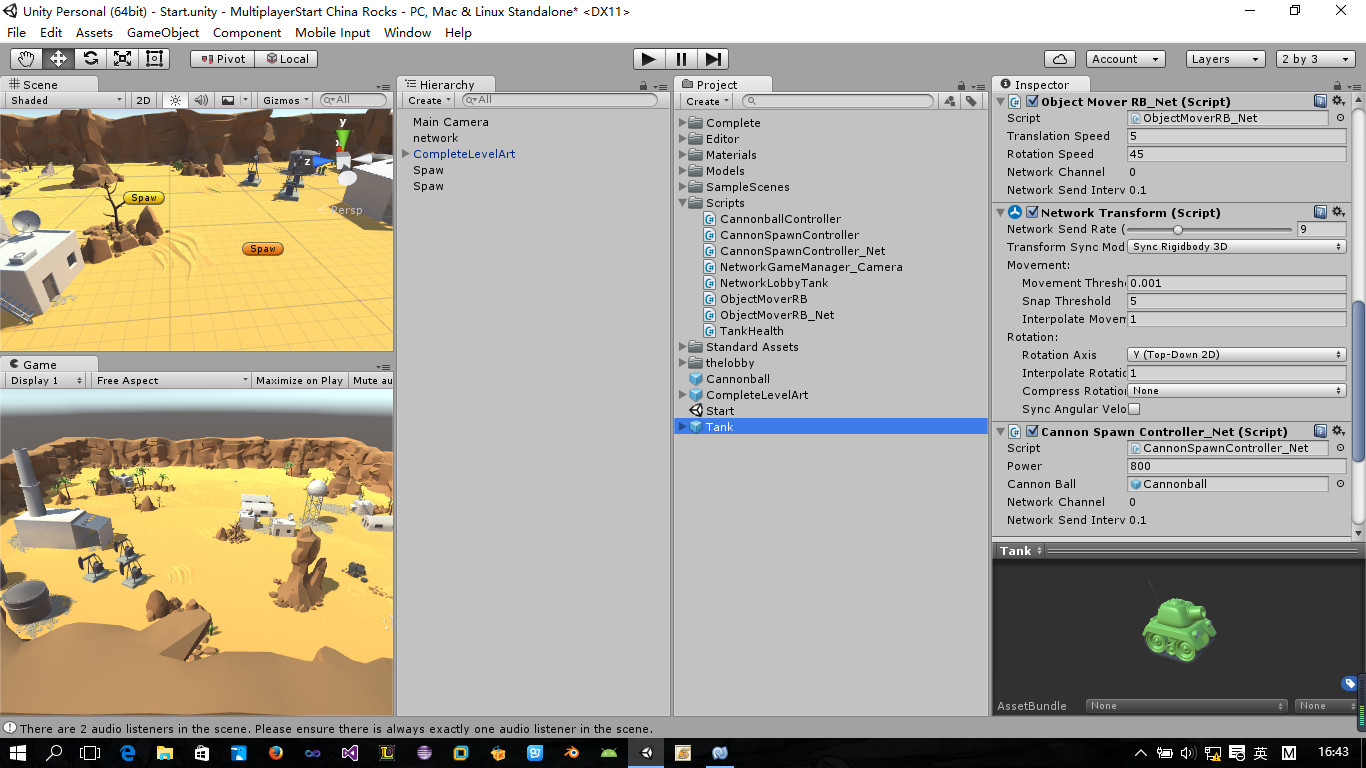
Task: Select the Scale tool in the toolbar
Action: (122, 59)
